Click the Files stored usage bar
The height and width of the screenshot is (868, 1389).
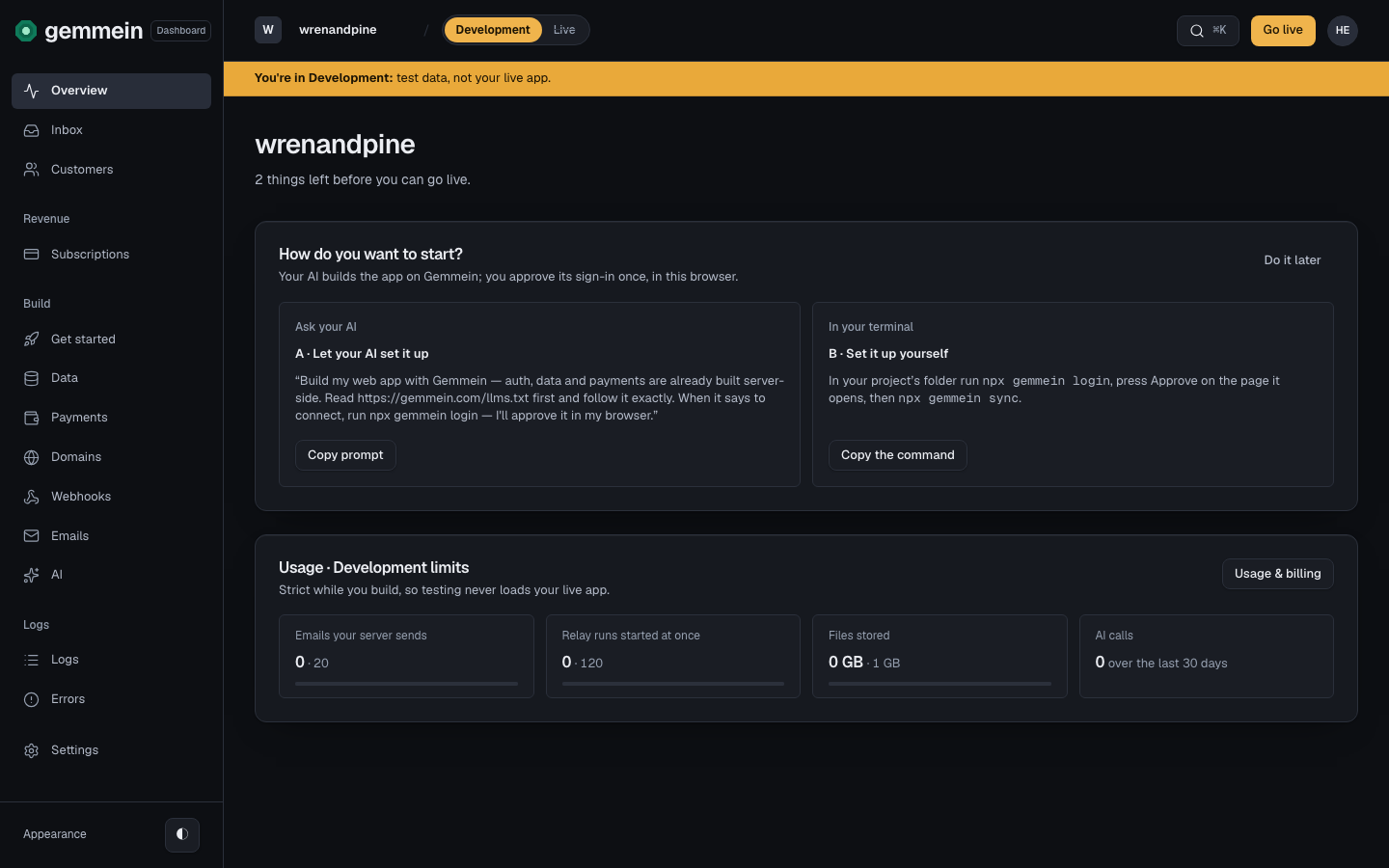point(940,684)
